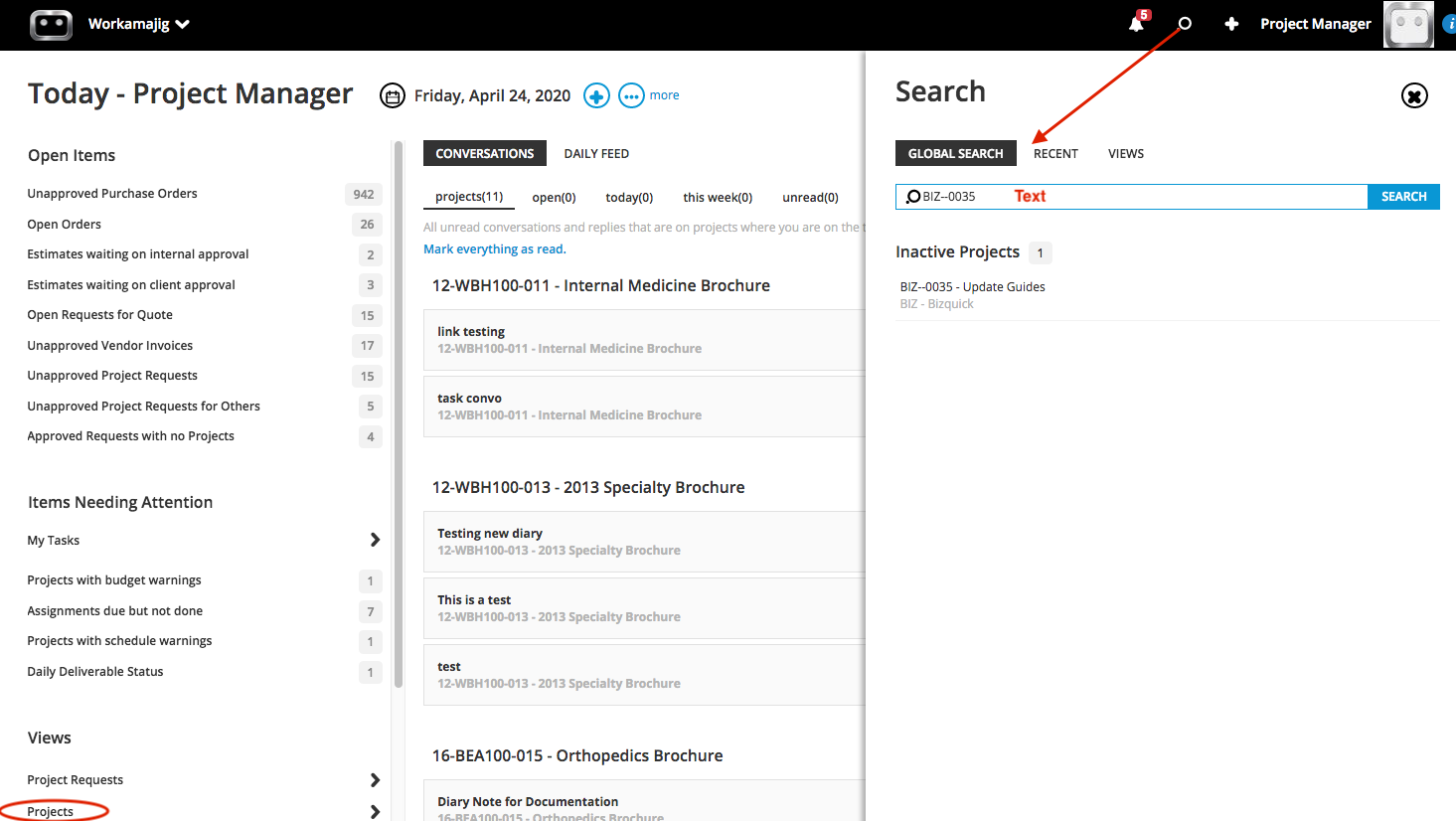Click the search magnifier in top bar
This screenshot has width=1456, height=821.
pyautogui.click(x=1185, y=24)
